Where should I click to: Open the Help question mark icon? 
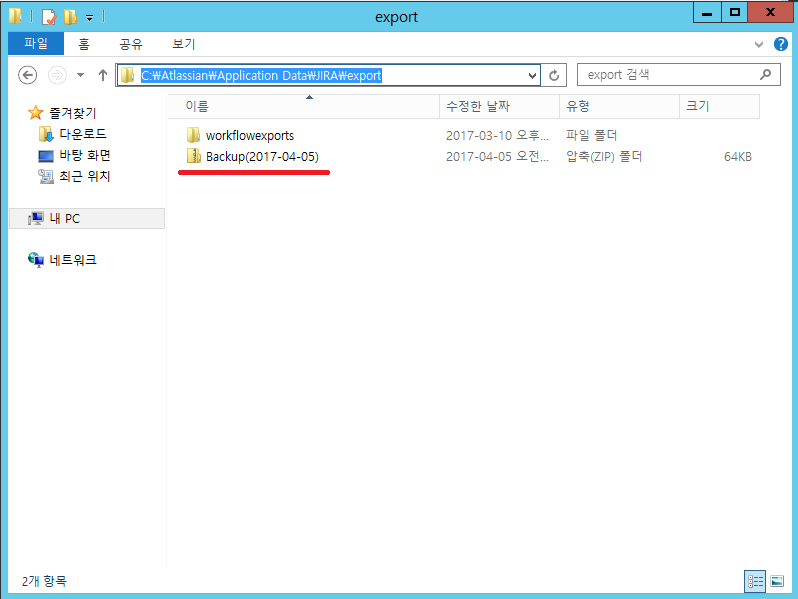(x=781, y=44)
